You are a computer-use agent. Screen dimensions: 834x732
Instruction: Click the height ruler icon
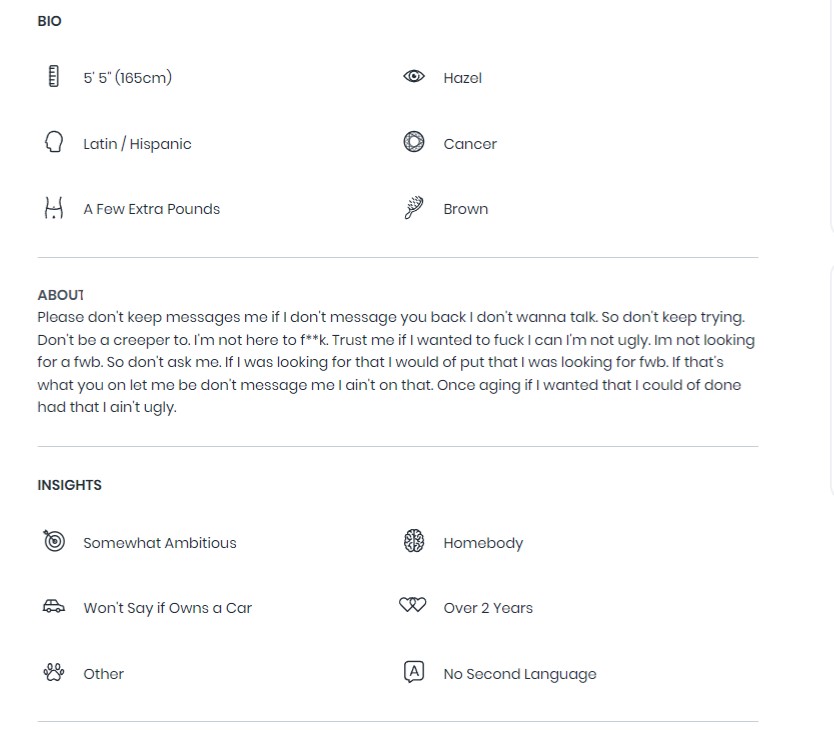[54, 76]
